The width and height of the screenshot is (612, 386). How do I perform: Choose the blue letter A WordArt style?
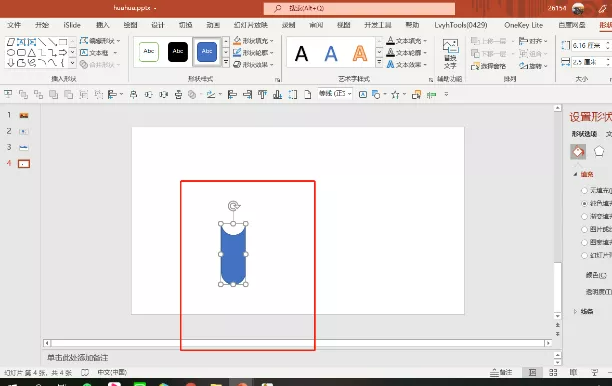point(331,53)
